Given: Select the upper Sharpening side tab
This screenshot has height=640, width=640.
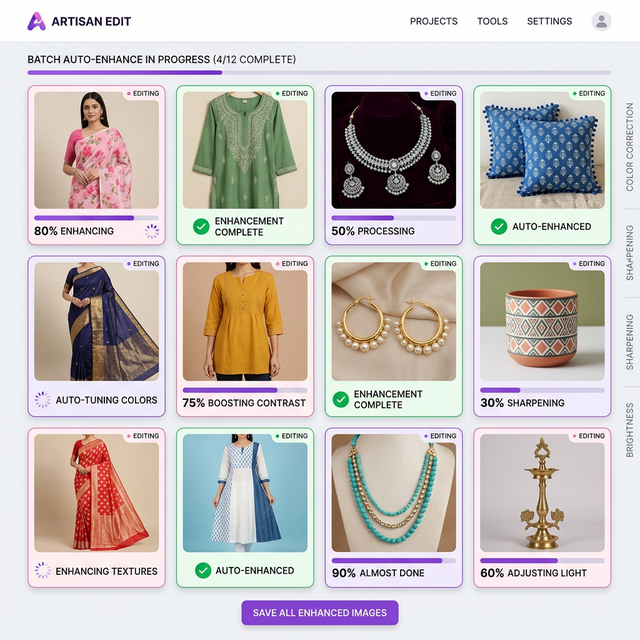Looking at the screenshot, I should pyautogui.click(x=629, y=253).
